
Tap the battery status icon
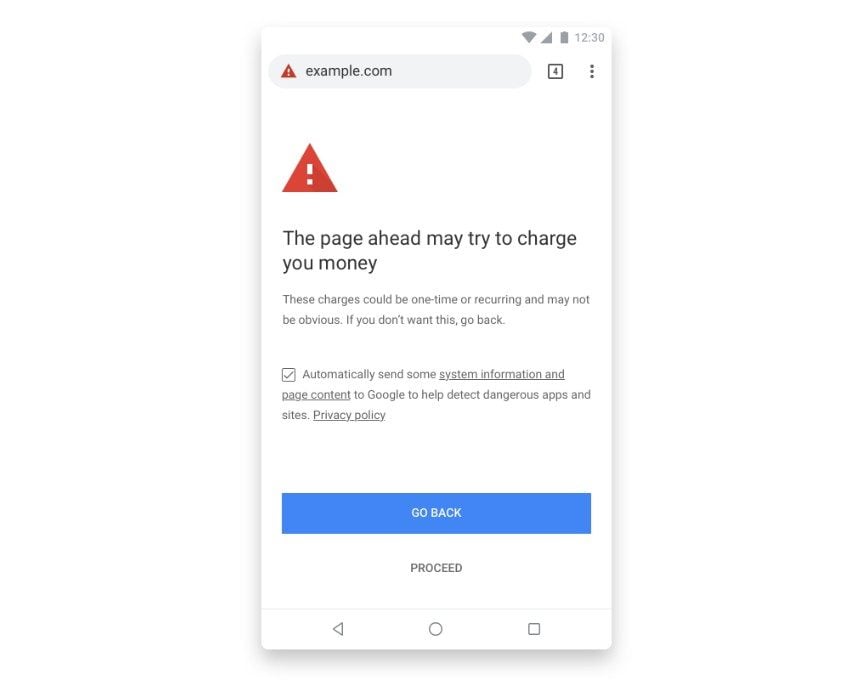tap(564, 37)
